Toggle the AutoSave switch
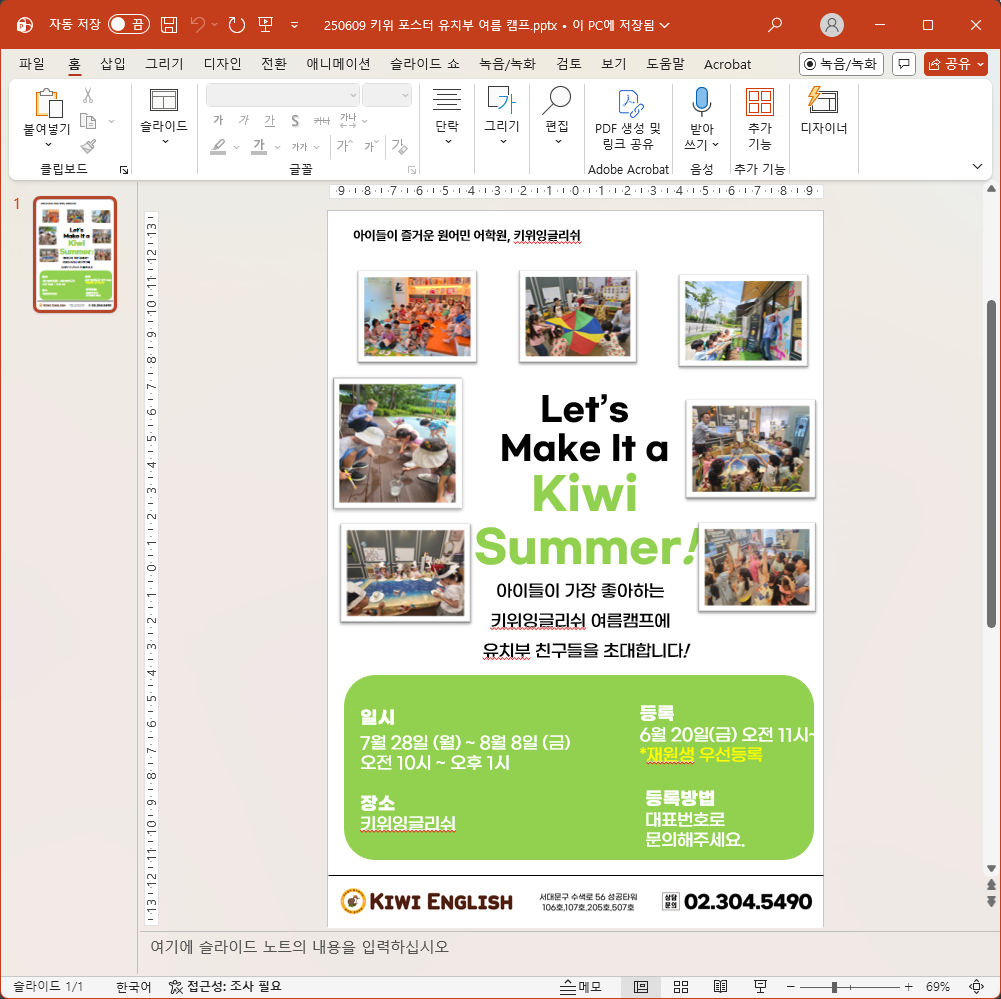 [x=128, y=25]
